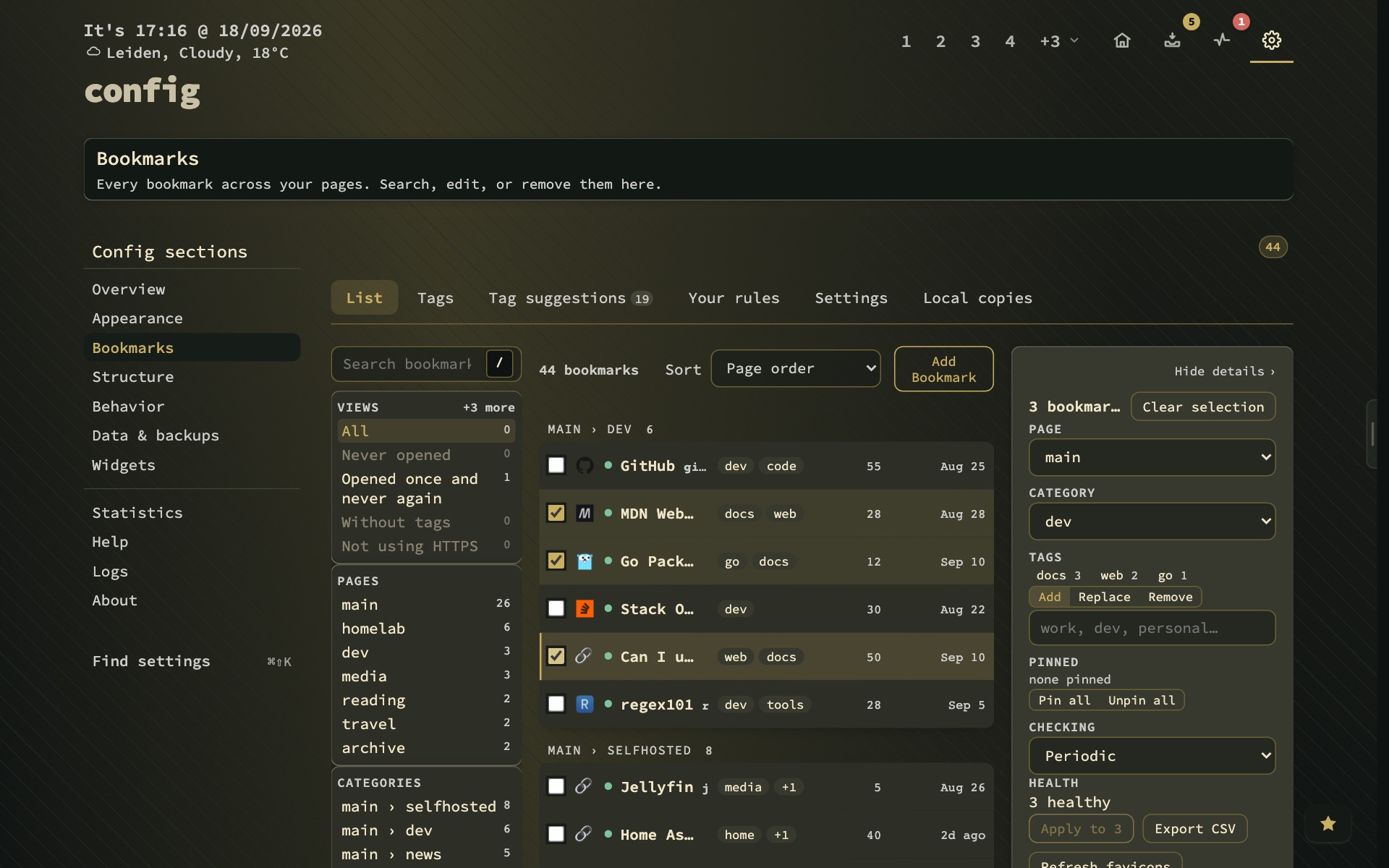Click the cloudy weather icon
This screenshot has width=1389, height=868.
coord(93,52)
